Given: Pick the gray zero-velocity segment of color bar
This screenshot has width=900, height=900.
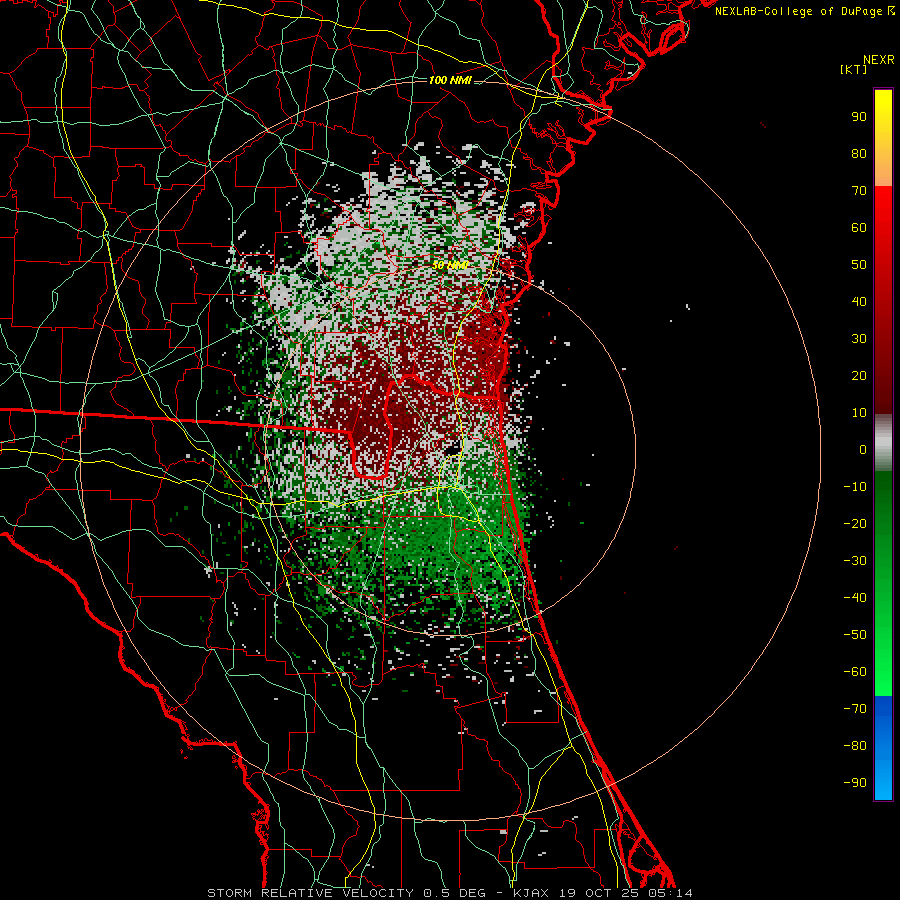Looking at the screenshot, I should click(883, 443).
